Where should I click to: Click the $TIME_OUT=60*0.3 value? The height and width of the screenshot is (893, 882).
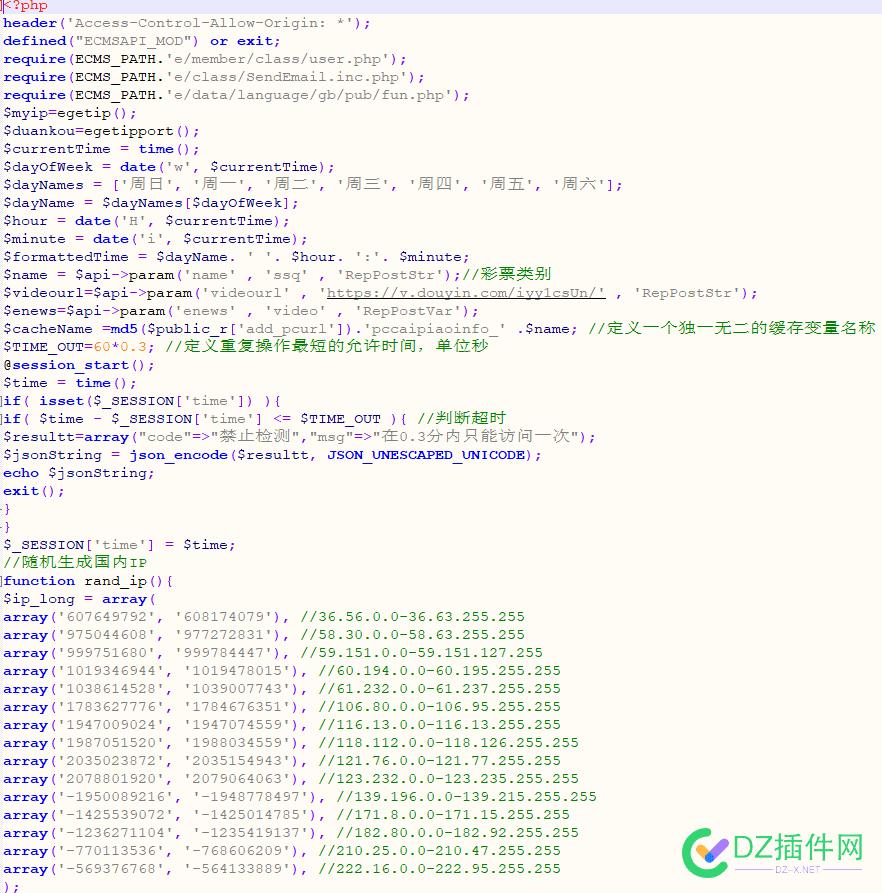click(120, 347)
